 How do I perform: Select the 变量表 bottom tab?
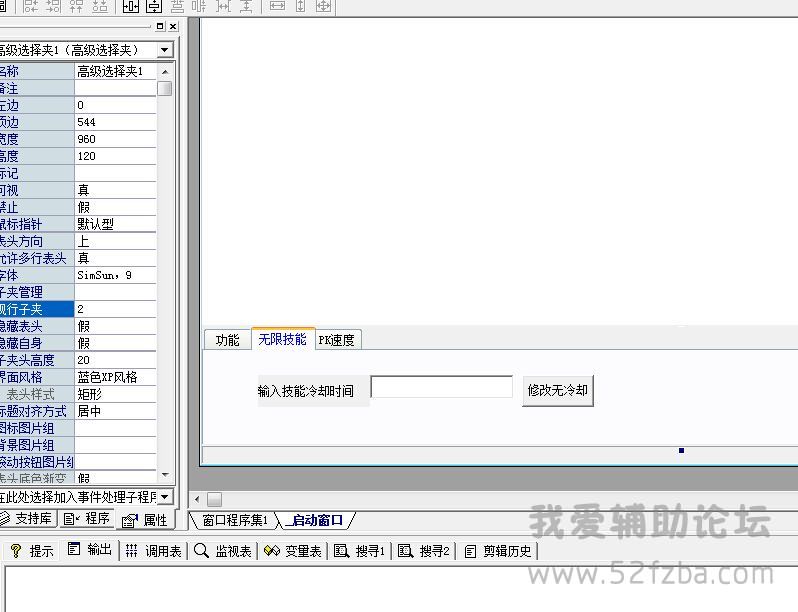(x=293, y=551)
